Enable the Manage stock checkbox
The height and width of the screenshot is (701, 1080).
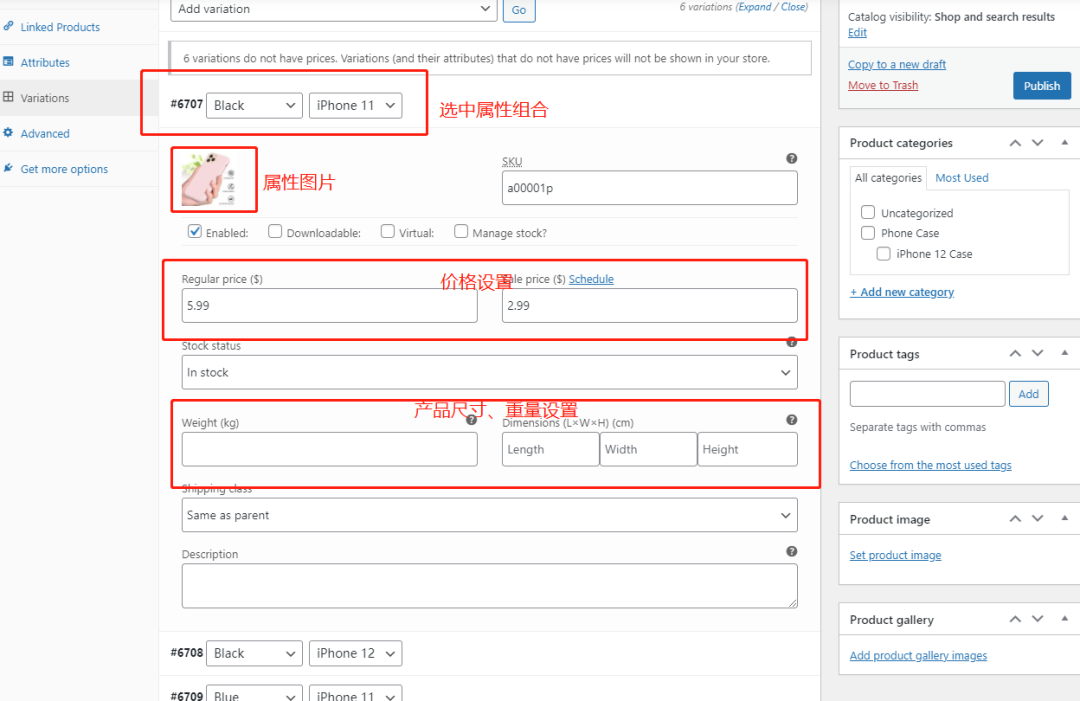tap(461, 232)
